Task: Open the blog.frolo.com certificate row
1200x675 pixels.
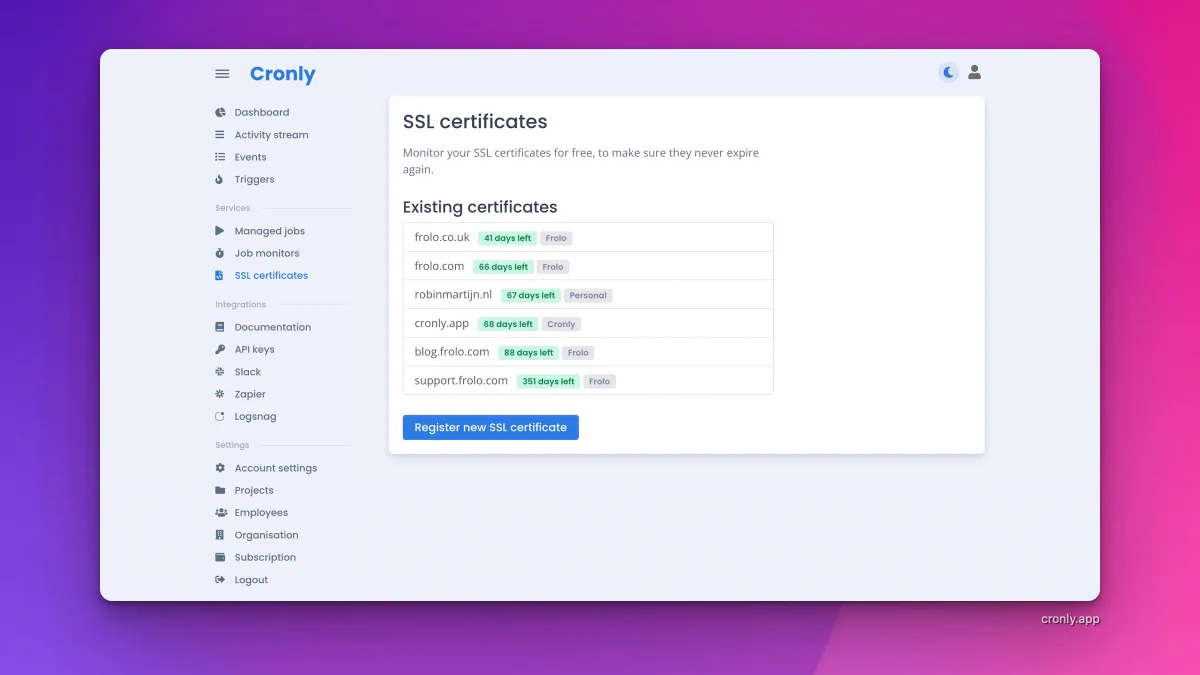Action: pos(588,352)
